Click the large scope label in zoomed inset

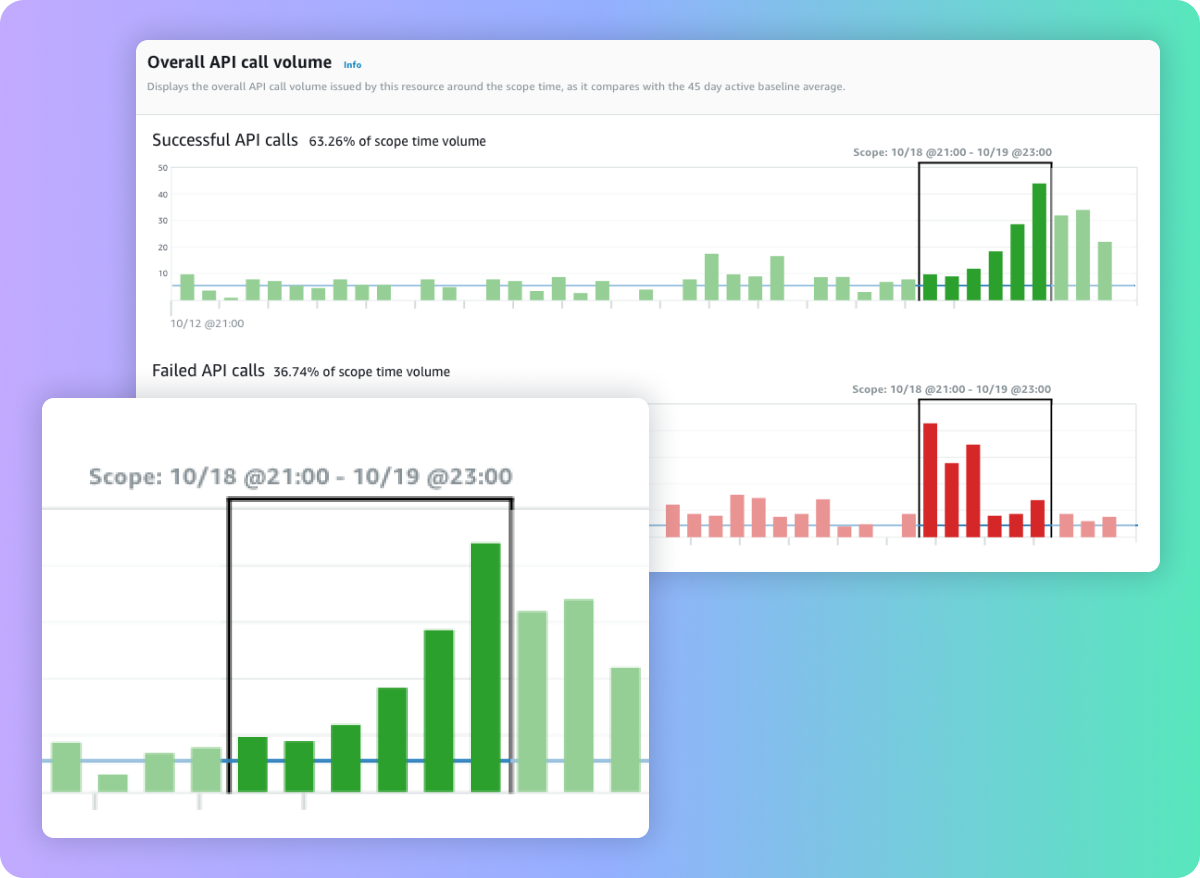click(x=300, y=476)
